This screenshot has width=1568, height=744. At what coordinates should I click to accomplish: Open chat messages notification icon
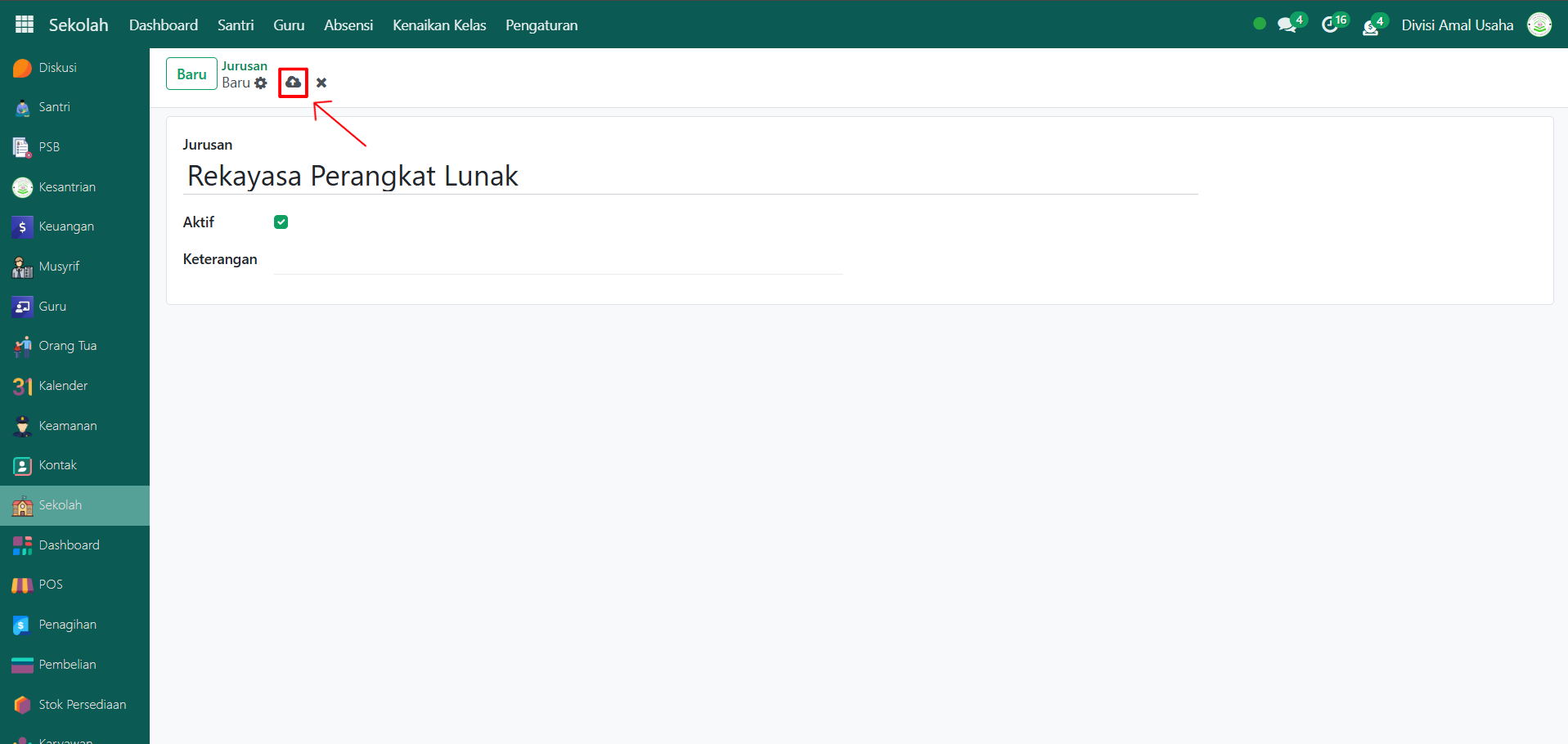click(1287, 25)
